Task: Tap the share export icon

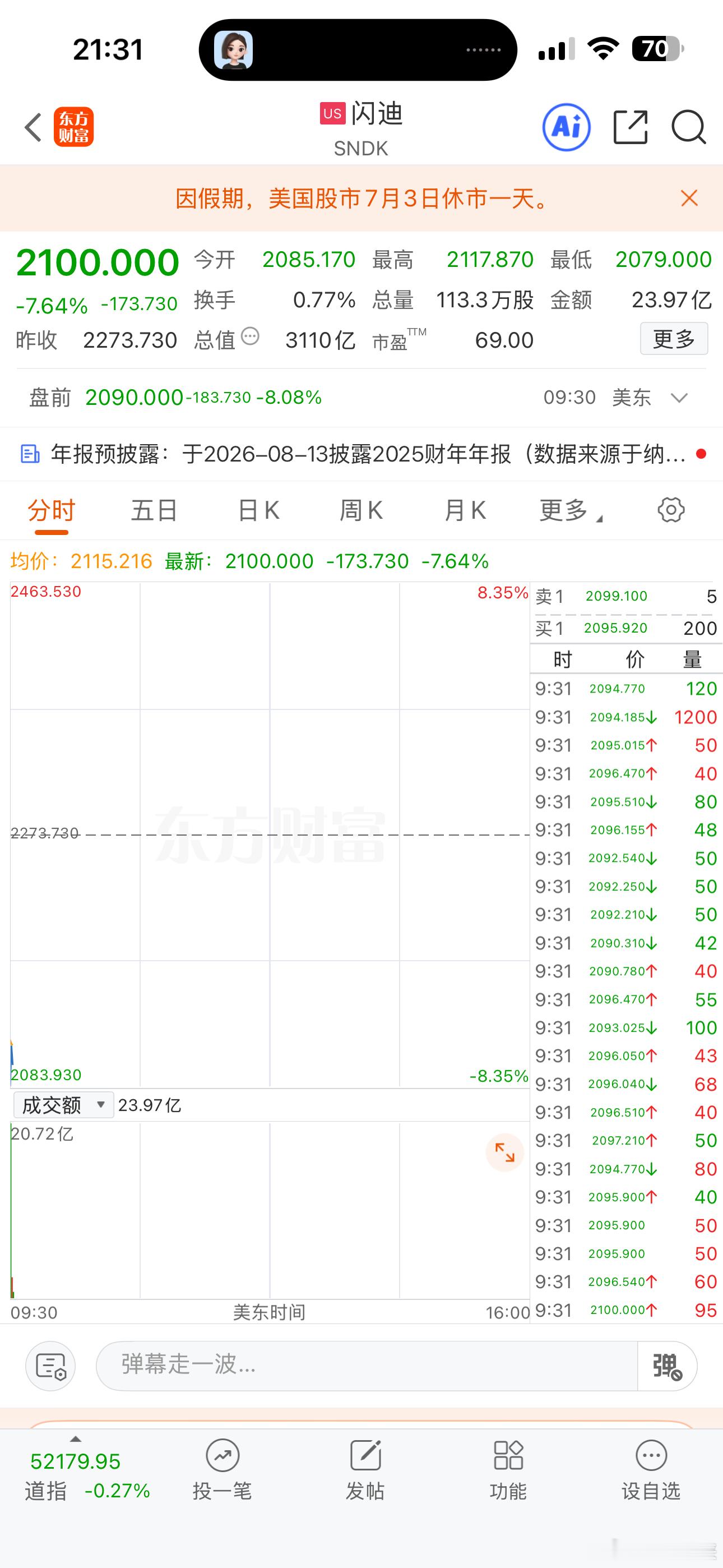Action: (x=630, y=127)
